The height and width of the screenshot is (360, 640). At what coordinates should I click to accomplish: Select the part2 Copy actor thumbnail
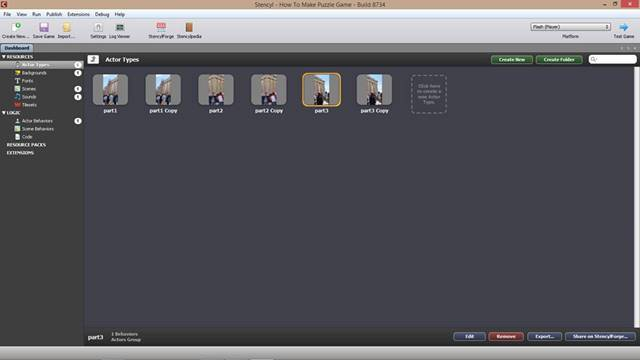pyautogui.click(x=269, y=90)
